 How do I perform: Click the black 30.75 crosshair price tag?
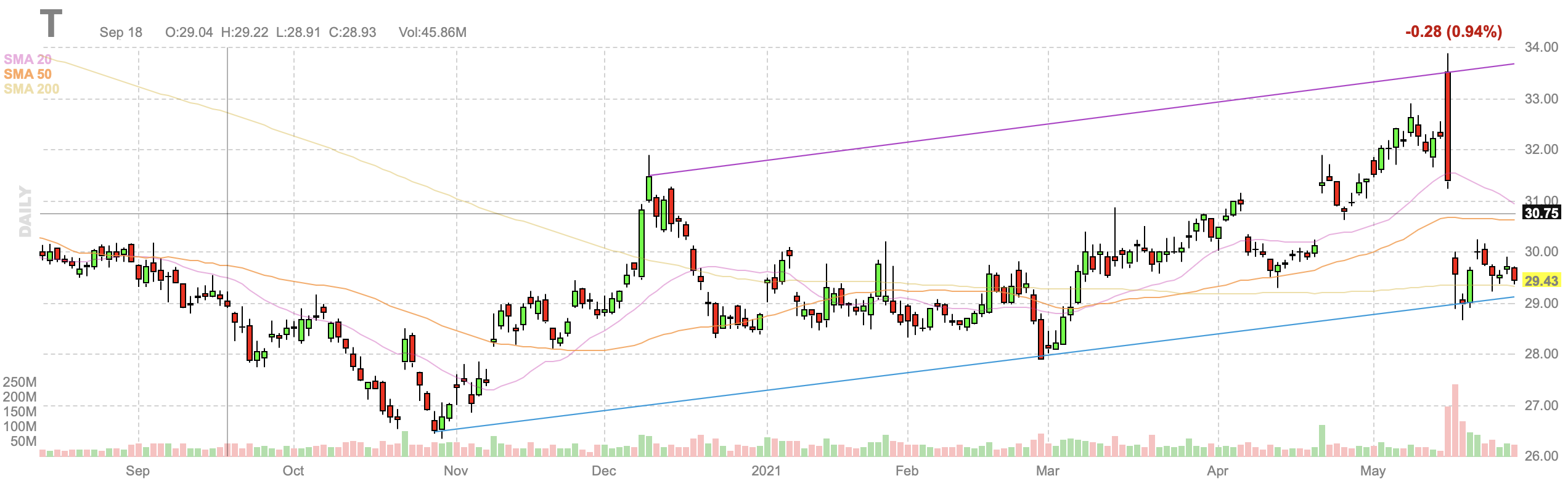[x=1541, y=213]
